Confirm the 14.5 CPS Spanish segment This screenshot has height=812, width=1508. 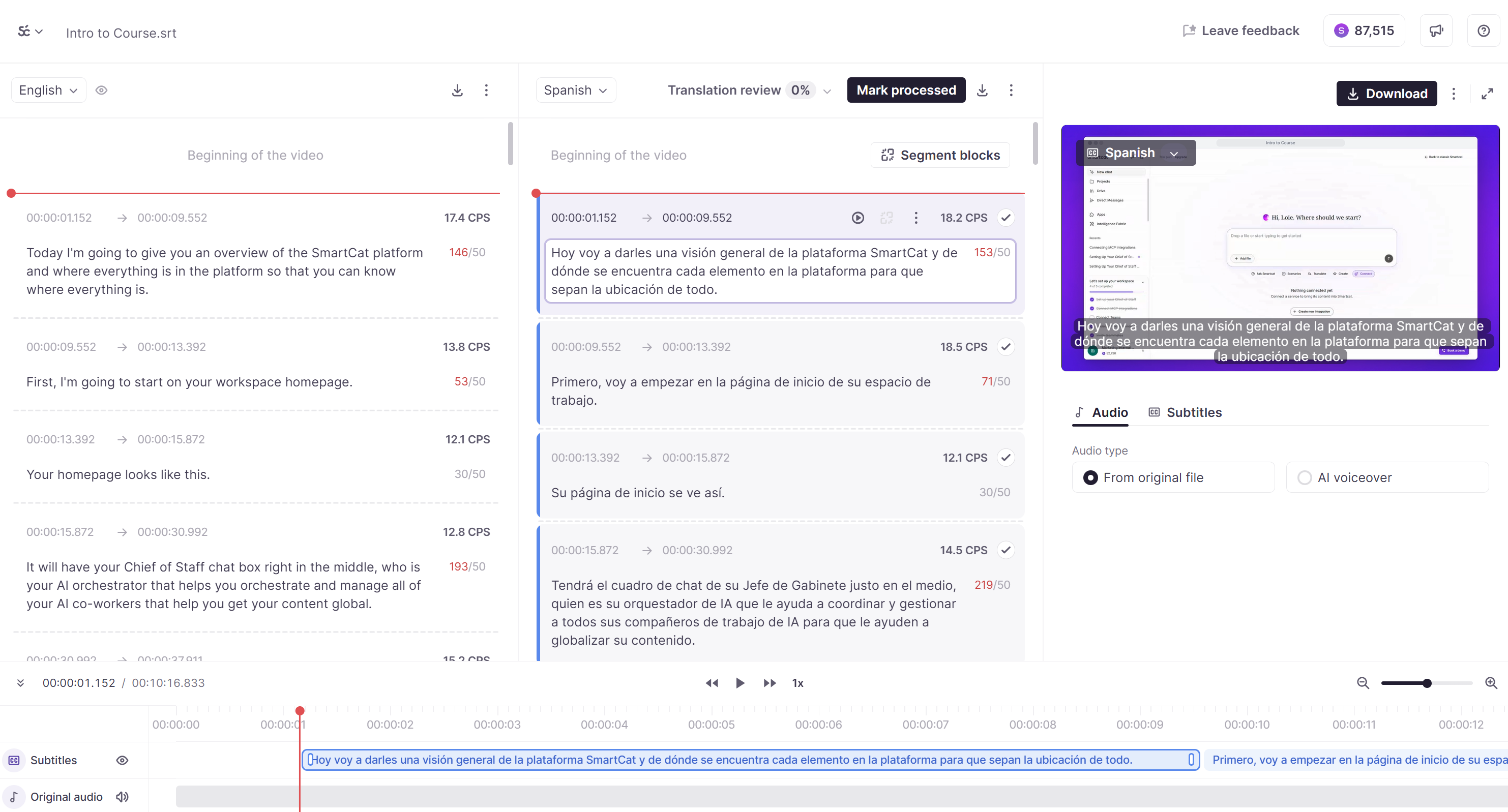click(x=1006, y=550)
